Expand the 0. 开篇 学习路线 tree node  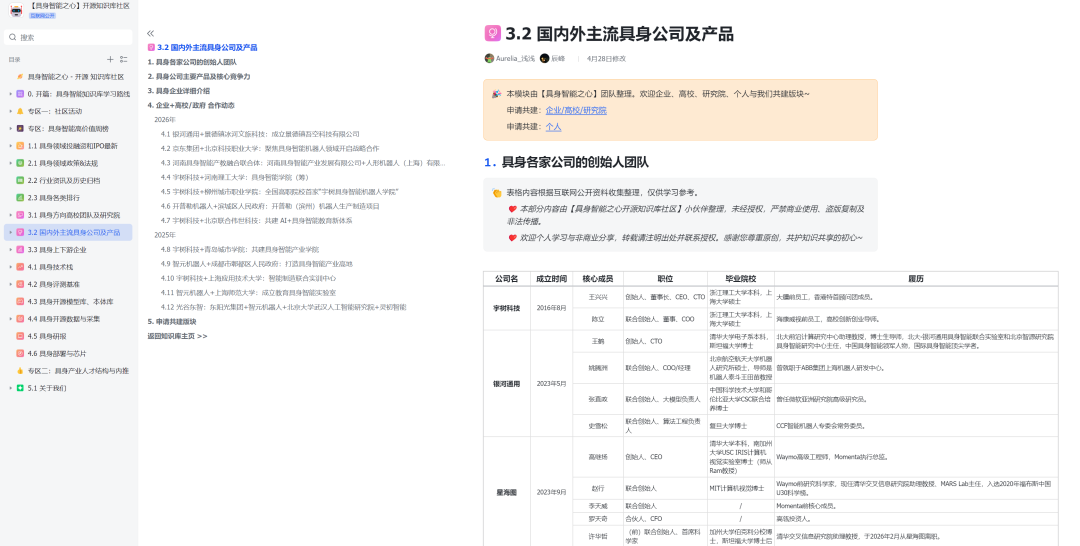(10, 94)
